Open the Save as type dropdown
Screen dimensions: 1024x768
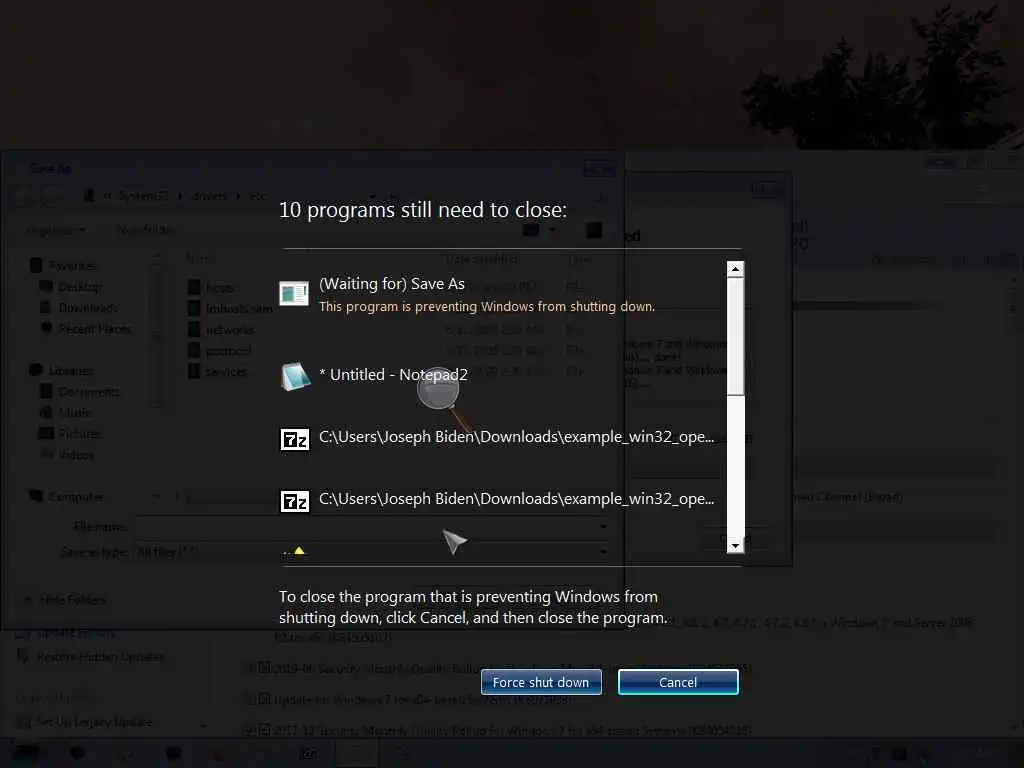point(372,552)
